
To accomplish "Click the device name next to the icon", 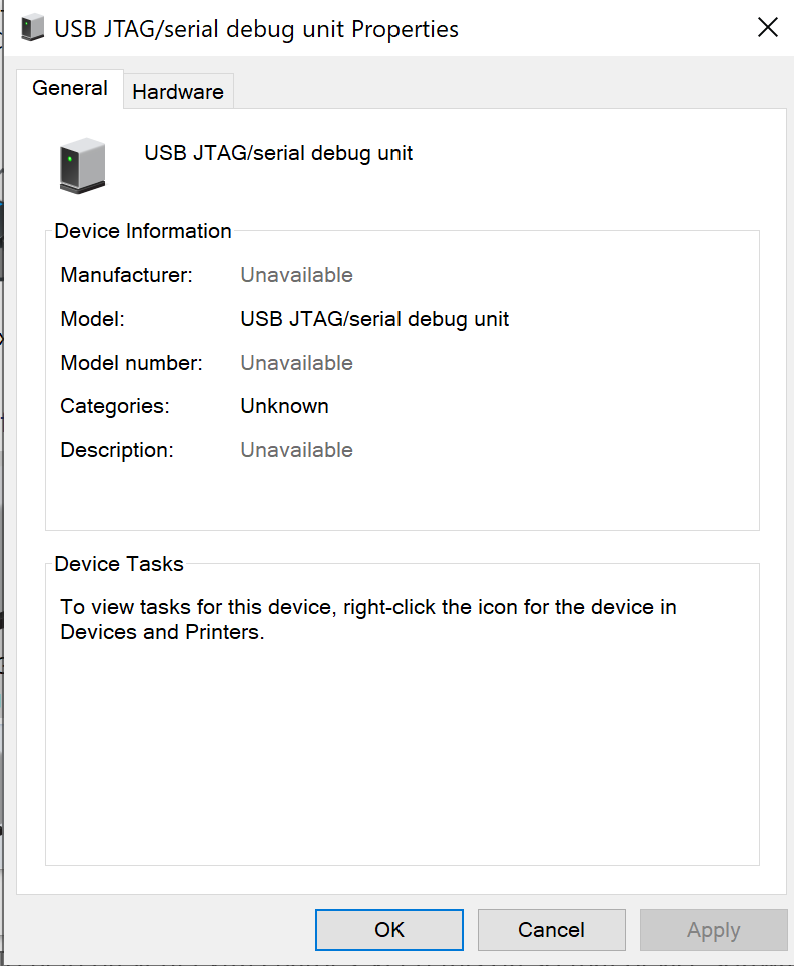I will click(279, 153).
